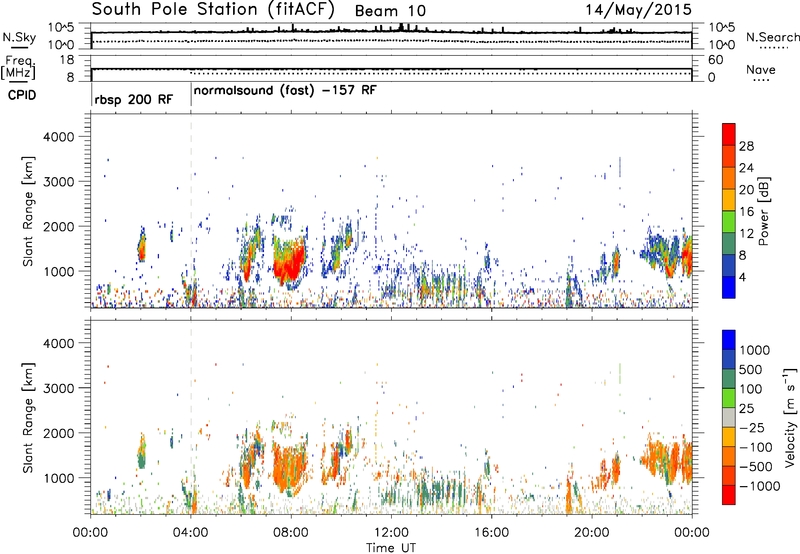This screenshot has width=800, height=554.
Task: Select the 'N.Sky' legend label
Action: (x=19, y=37)
